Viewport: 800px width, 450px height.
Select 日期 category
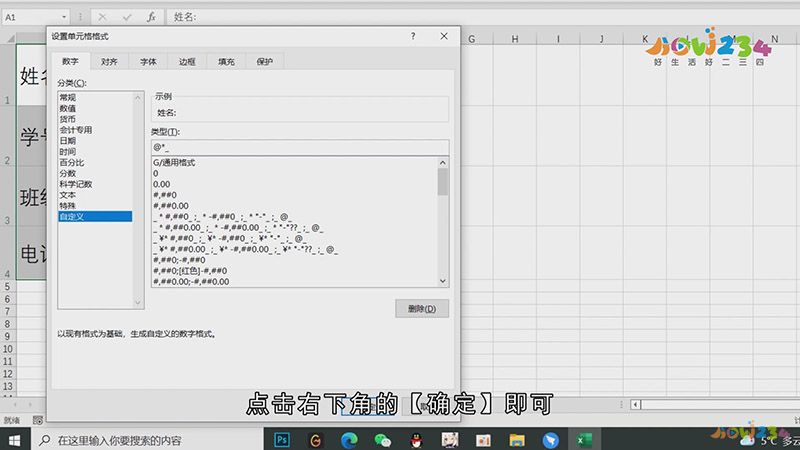pyautogui.click(x=95, y=141)
